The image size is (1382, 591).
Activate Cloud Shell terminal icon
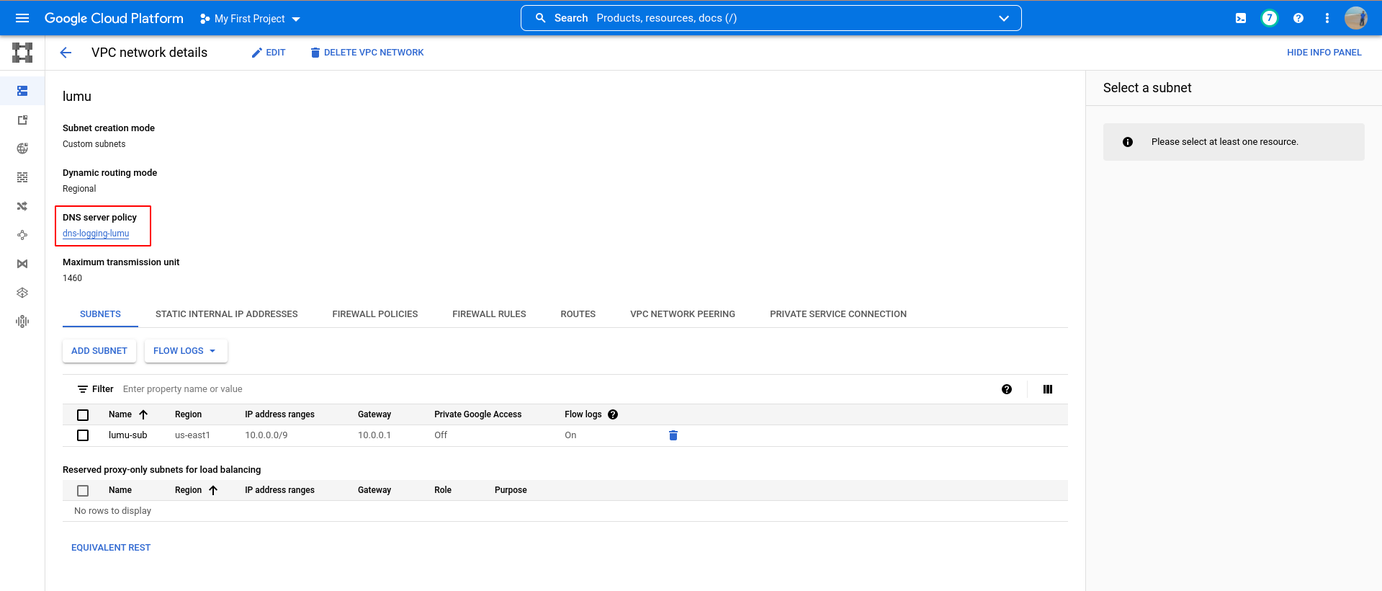(1240, 18)
